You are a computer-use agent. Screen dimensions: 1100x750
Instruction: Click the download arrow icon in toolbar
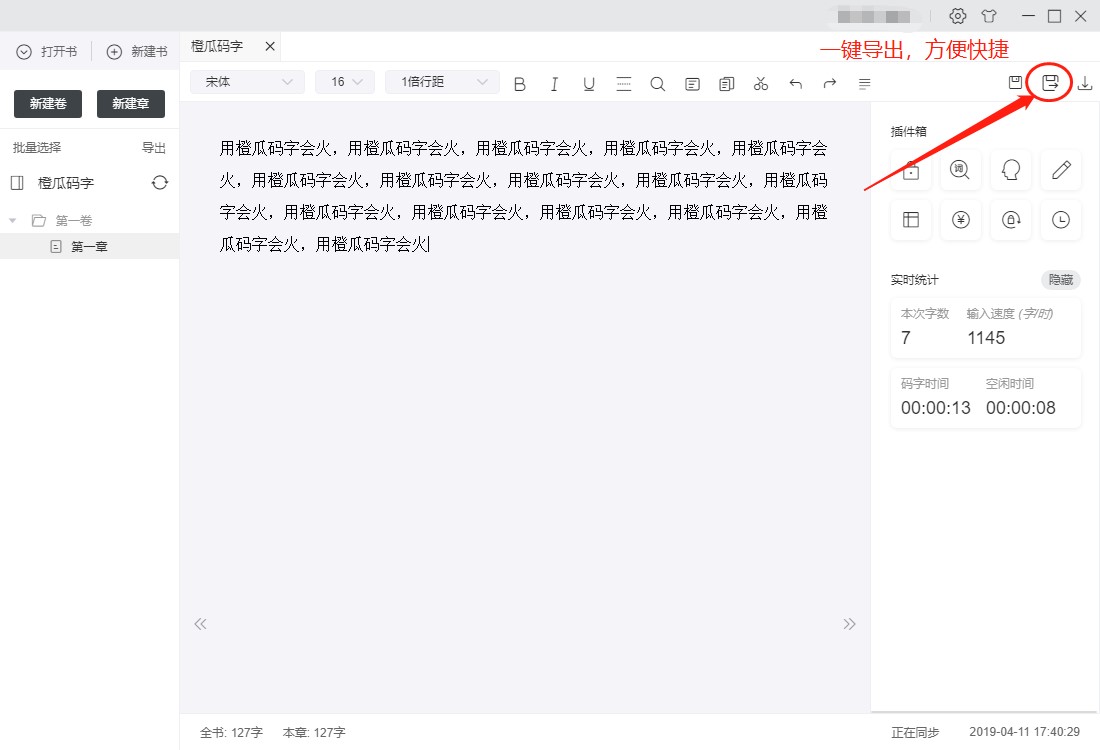click(1085, 83)
